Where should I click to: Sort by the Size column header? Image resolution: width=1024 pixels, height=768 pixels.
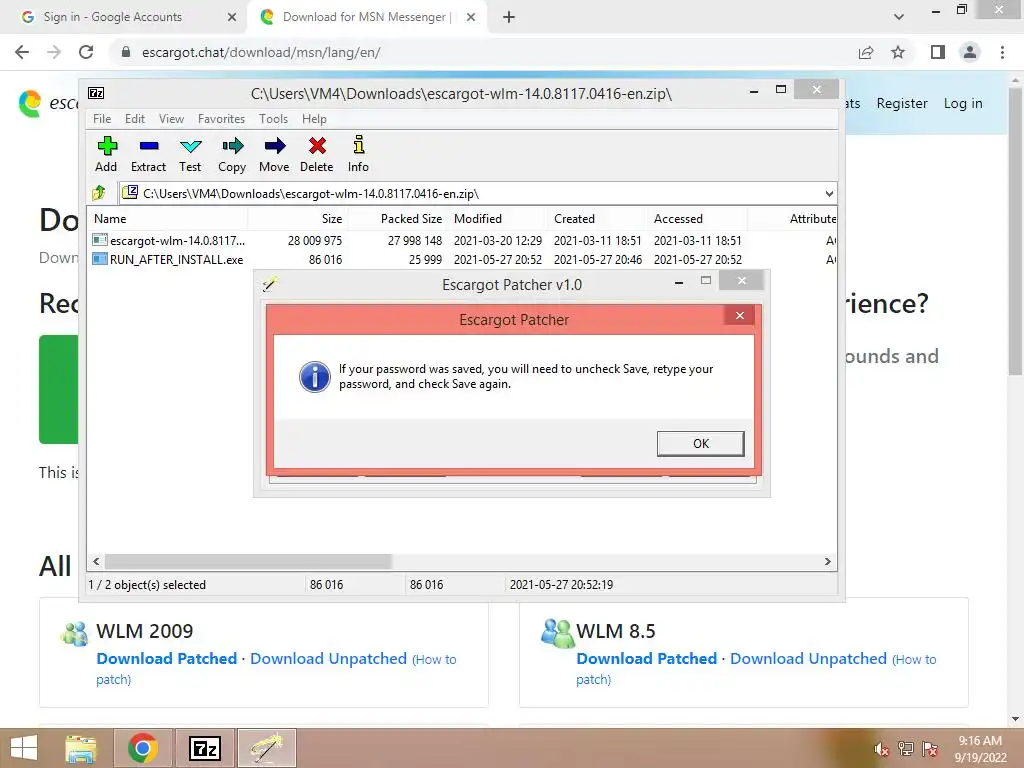[x=297, y=219]
